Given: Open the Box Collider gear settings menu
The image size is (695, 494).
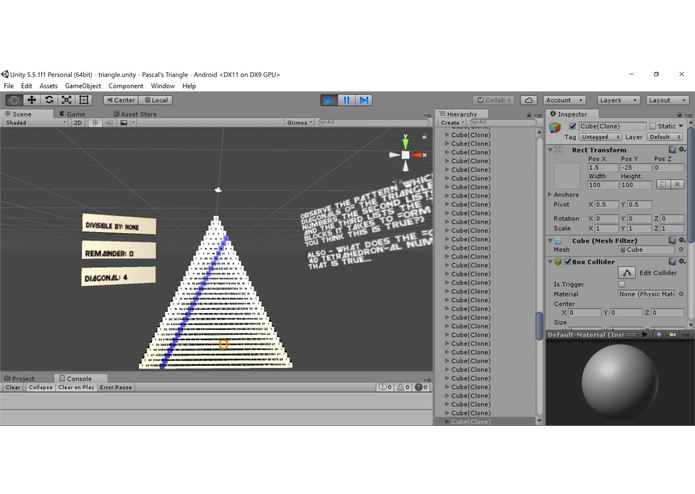Looking at the screenshot, I should point(682,261).
